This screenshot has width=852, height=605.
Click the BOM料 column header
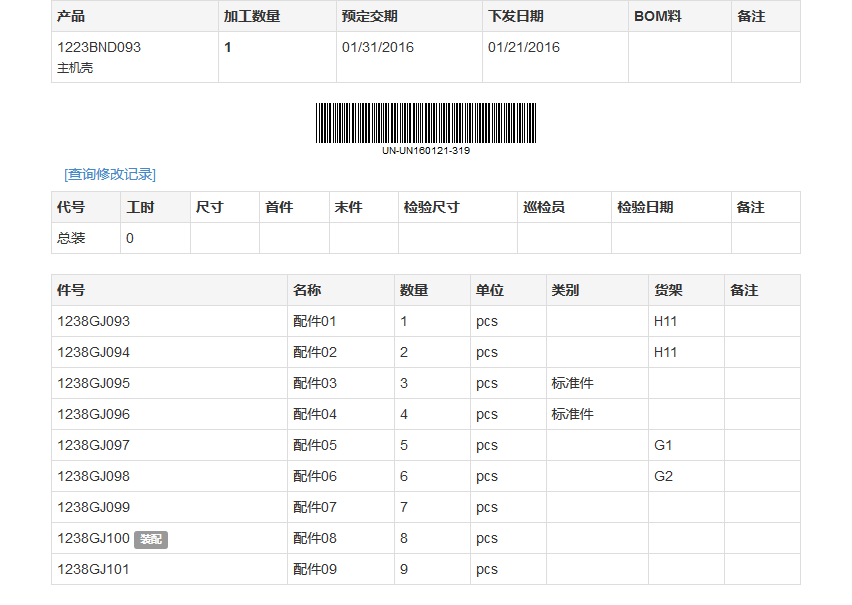(x=657, y=16)
